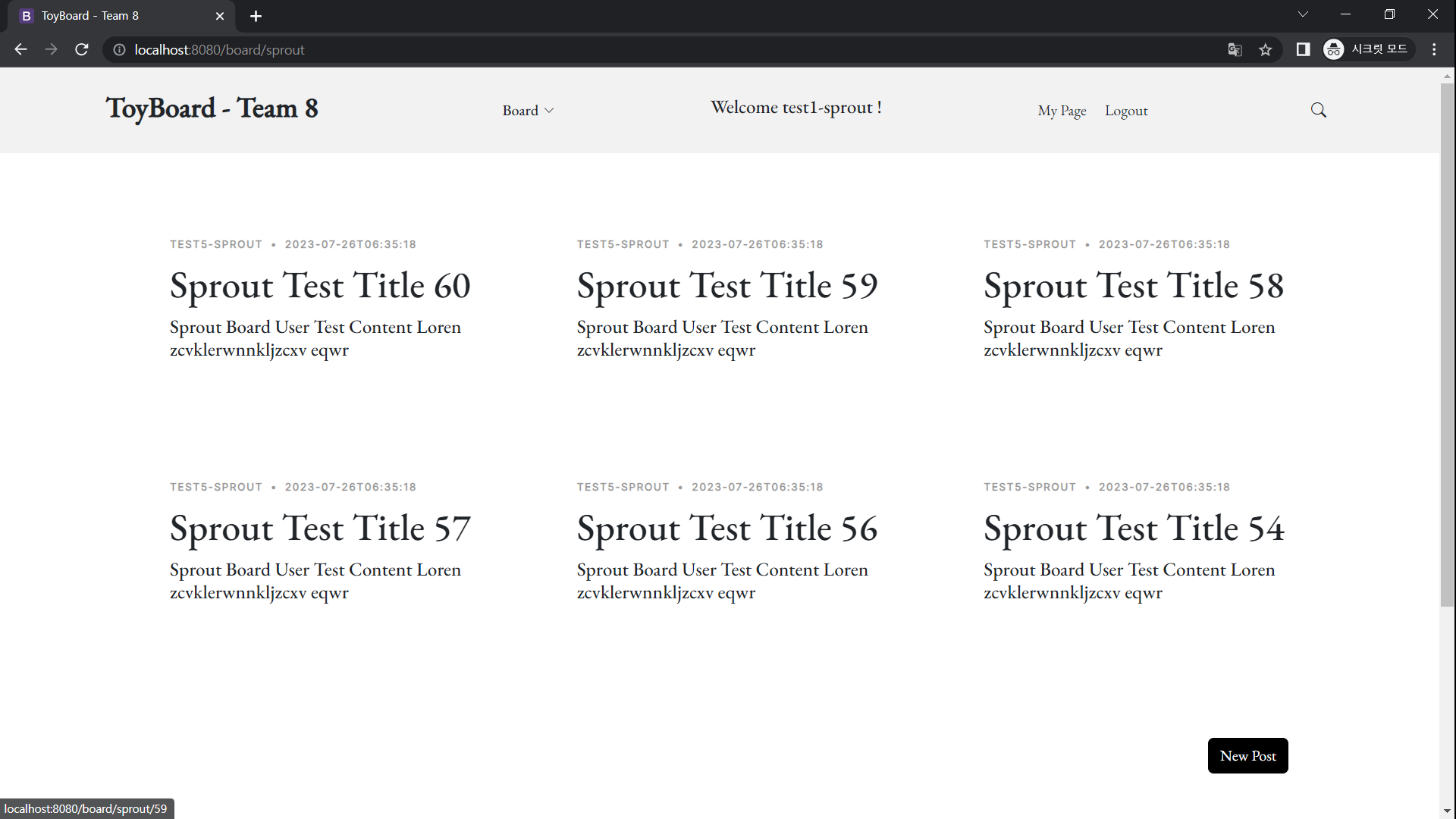Open a new browser tab

click(256, 16)
